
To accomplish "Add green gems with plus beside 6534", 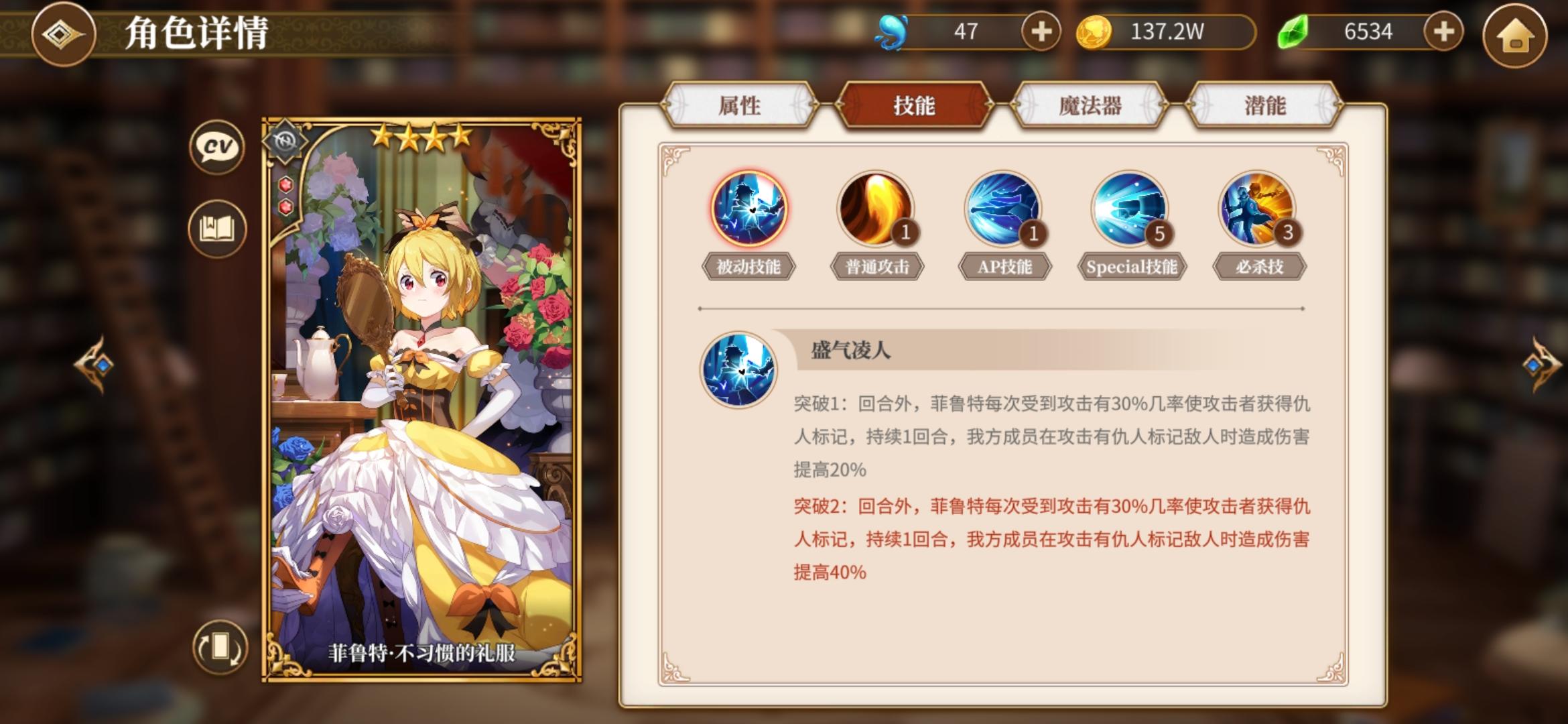I will (1443, 32).
